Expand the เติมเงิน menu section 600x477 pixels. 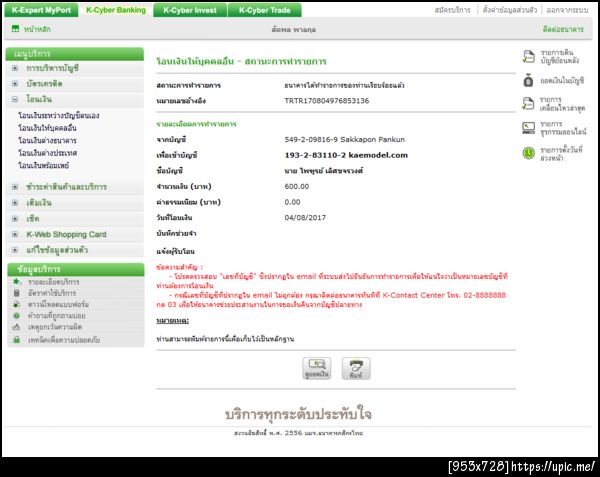15,203
